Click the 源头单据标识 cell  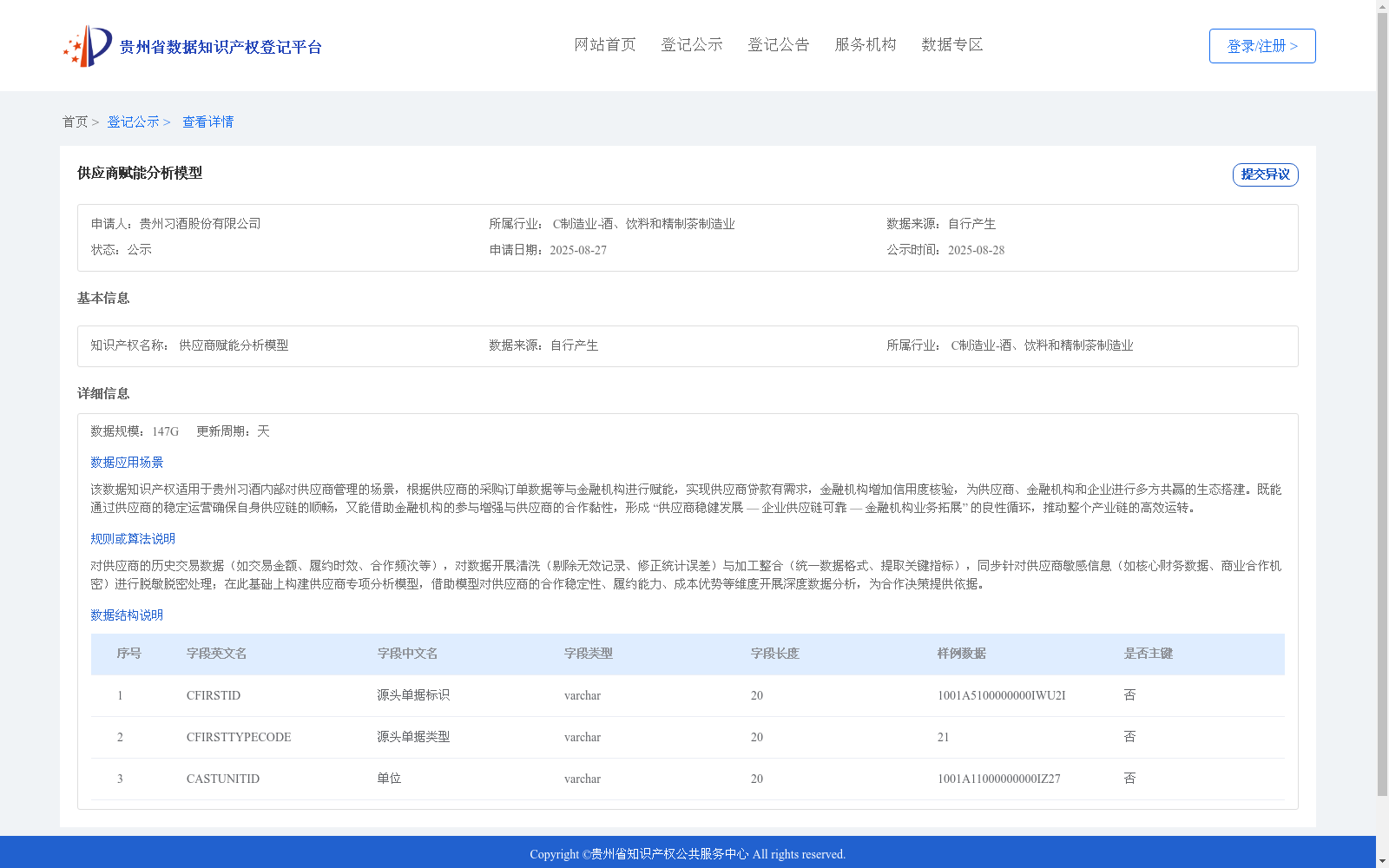413,695
